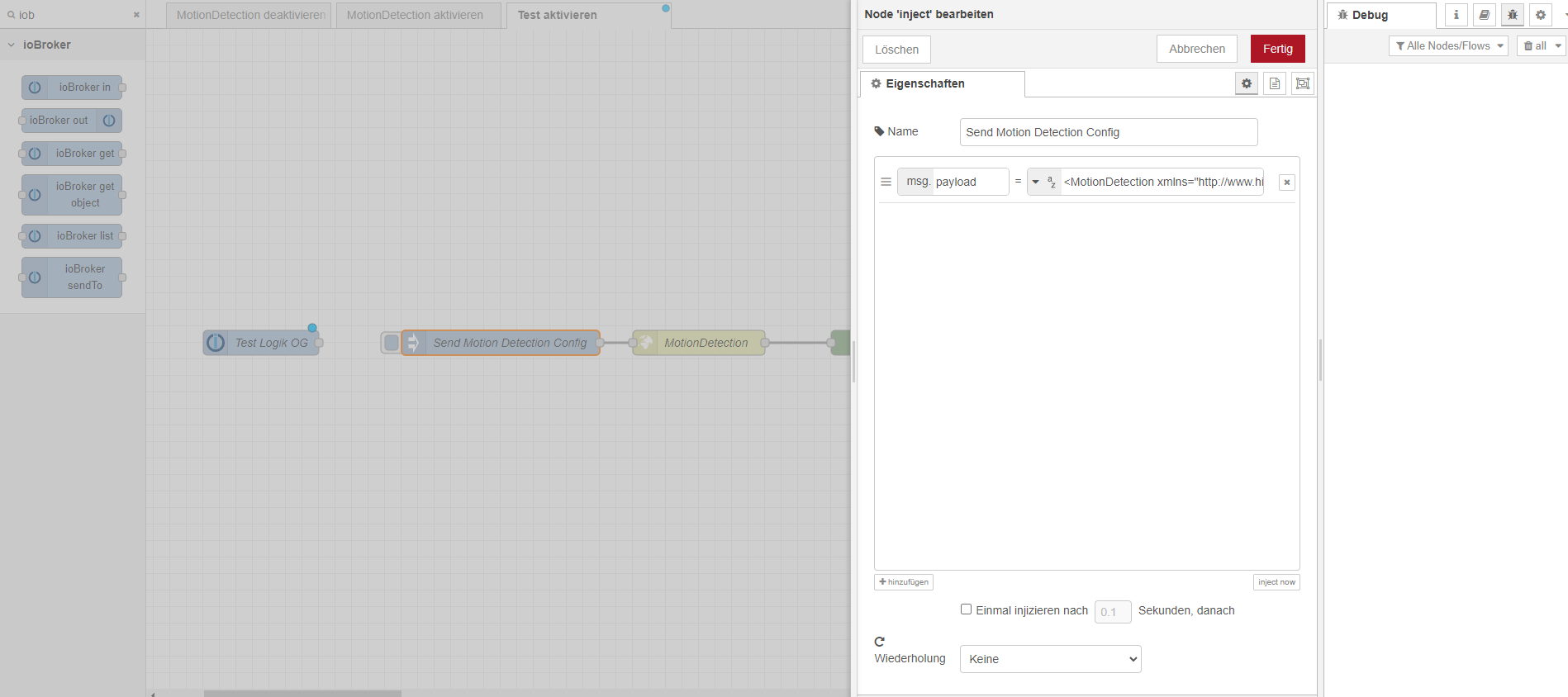Viewport: 1568px width, 697px height.
Task: Click Abbrechen to cancel editing
Action: [x=1197, y=49]
